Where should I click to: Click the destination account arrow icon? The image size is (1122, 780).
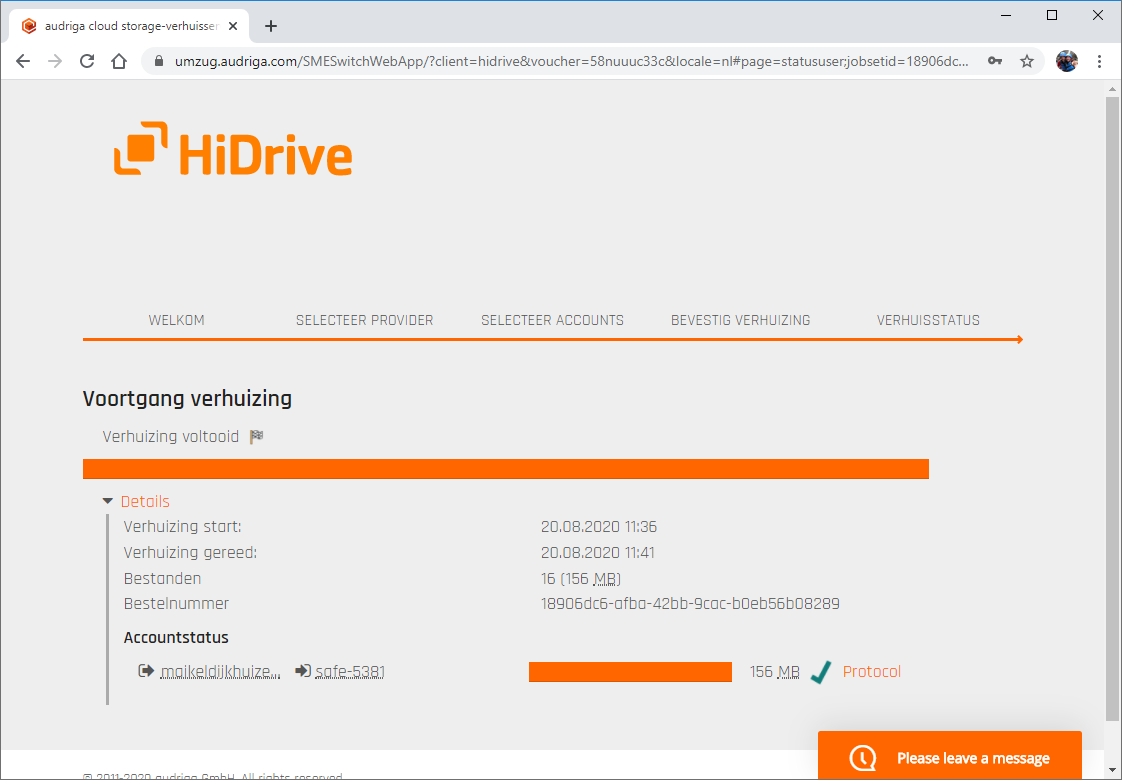(x=303, y=671)
